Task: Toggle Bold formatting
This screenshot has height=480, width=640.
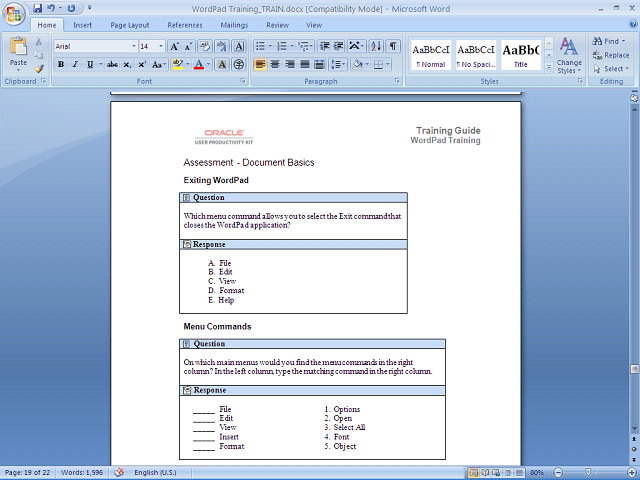Action: coord(61,64)
